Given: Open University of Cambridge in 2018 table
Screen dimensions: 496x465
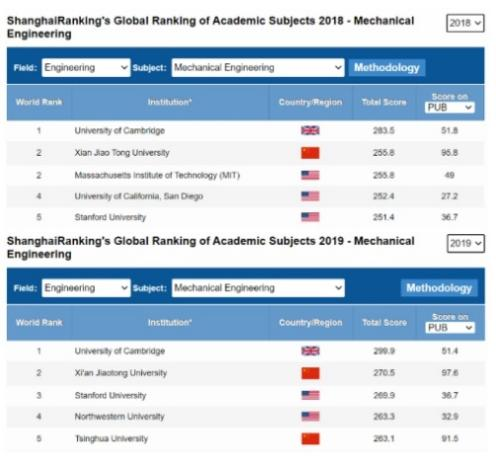Looking at the screenshot, I should (x=120, y=131).
